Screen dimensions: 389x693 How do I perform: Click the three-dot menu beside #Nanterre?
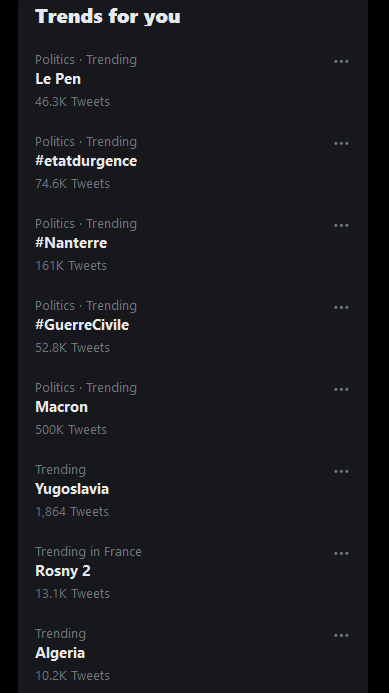[341, 225]
